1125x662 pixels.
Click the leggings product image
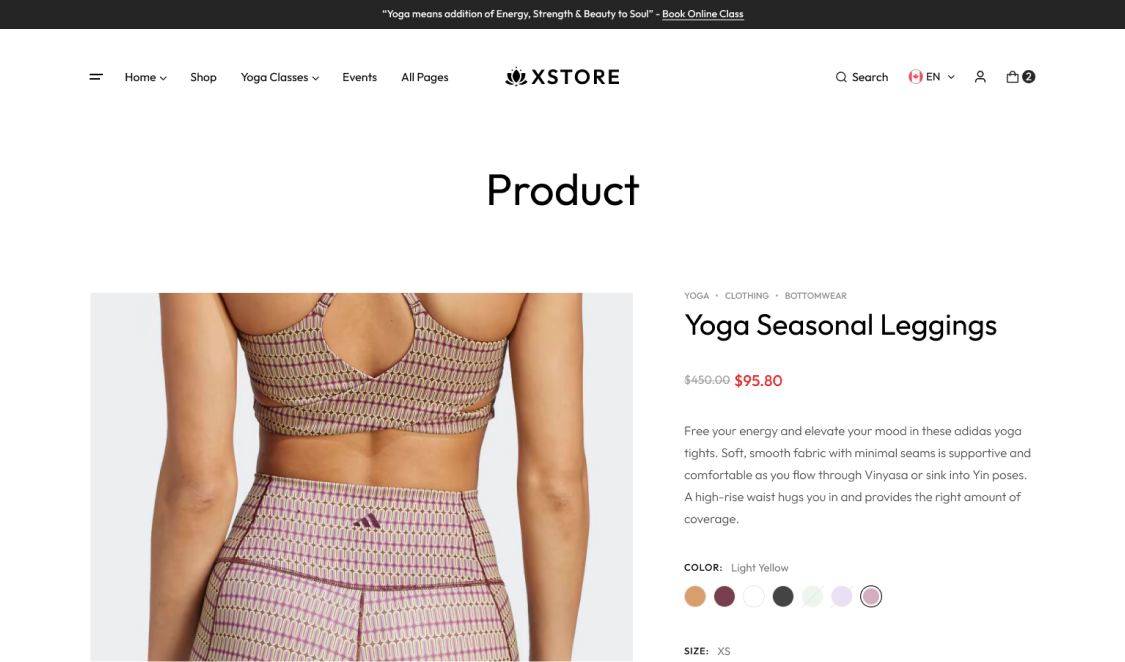pyautogui.click(x=362, y=477)
